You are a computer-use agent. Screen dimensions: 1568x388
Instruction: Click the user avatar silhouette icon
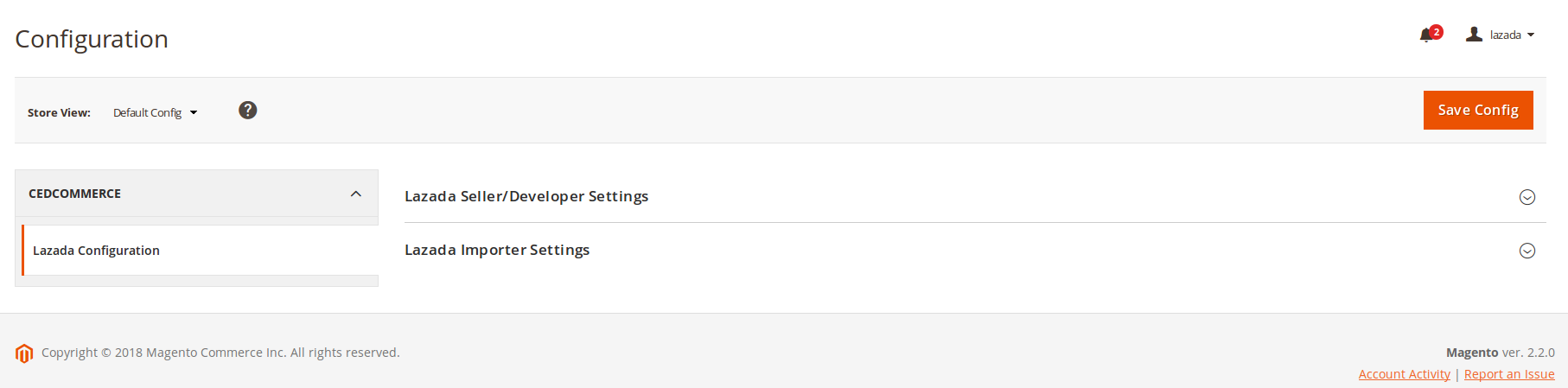1475,35
